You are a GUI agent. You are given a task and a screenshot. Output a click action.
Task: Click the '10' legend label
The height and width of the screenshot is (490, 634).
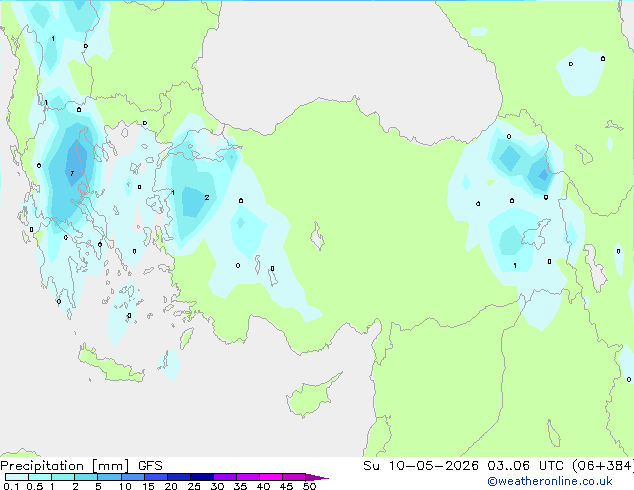[125, 486]
